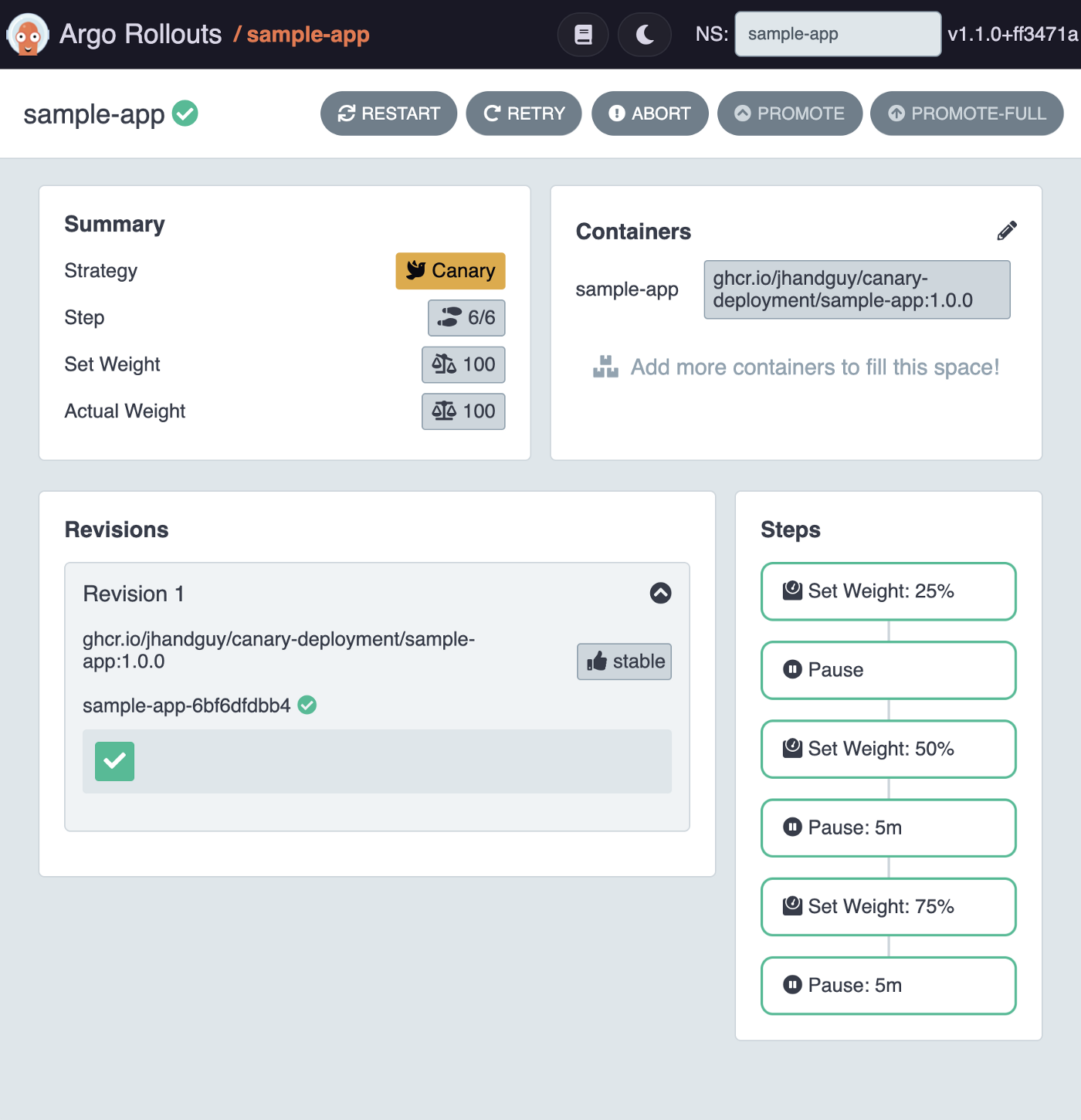
Task: Open the documentation book icon
Action: tap(583, 34)
